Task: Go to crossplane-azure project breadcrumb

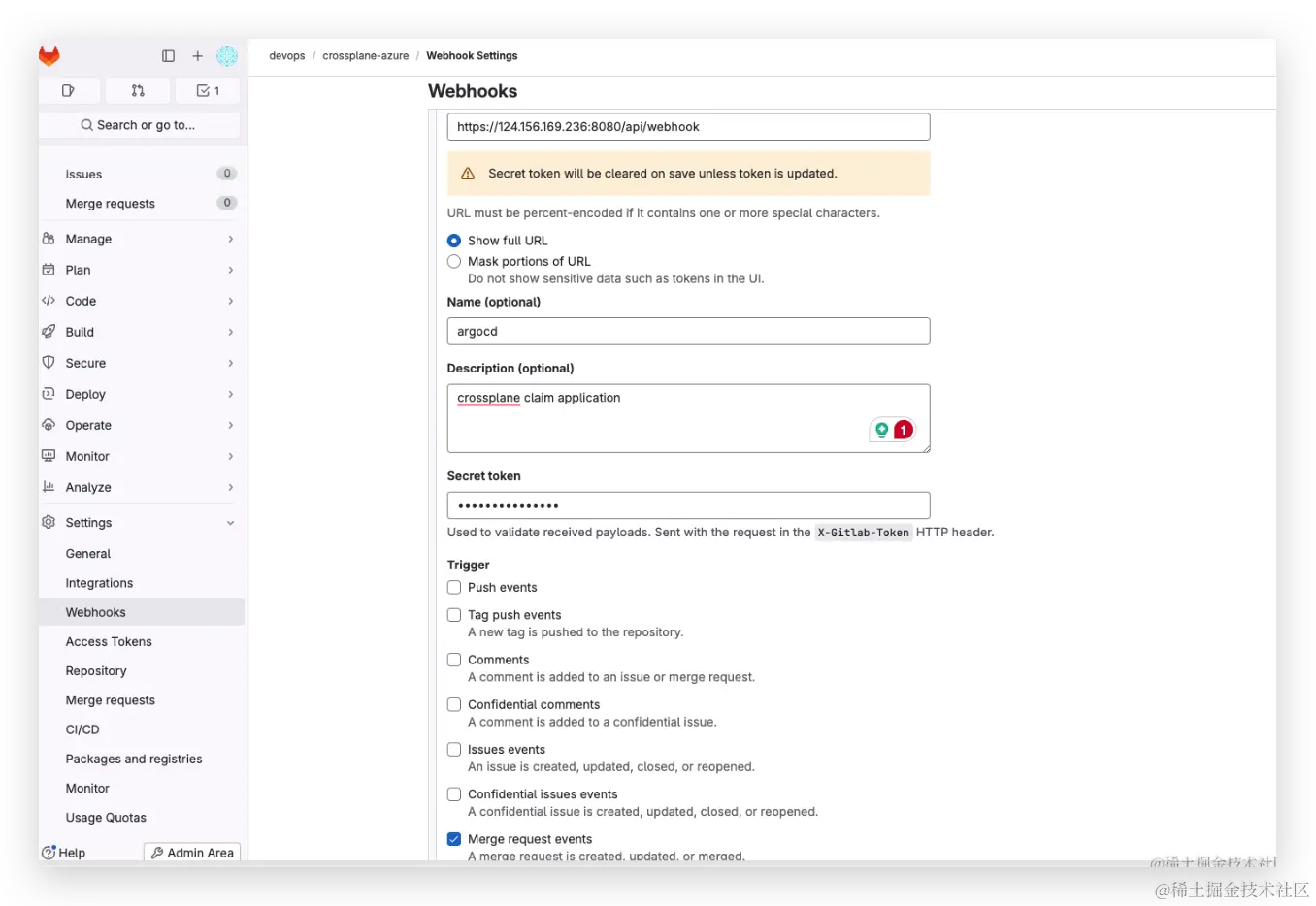Action: [x=366, y=56]
